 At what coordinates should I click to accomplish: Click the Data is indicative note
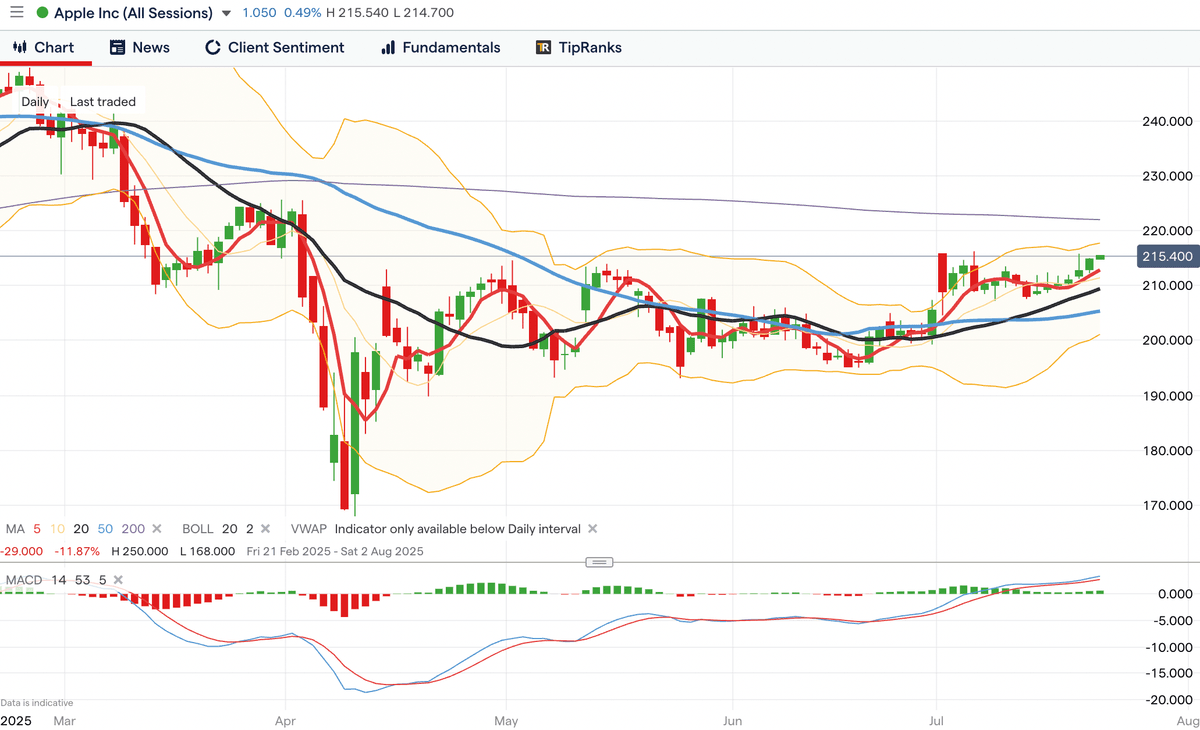click(37, 703)
